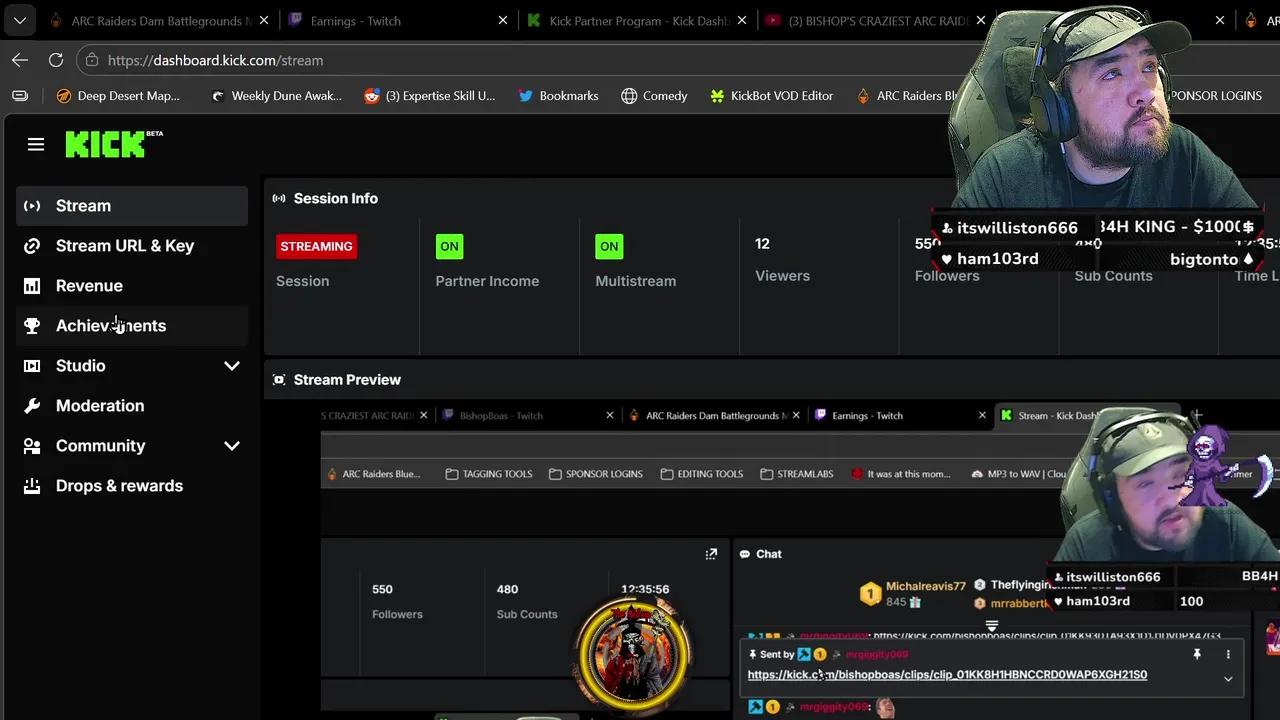Select the Revenue chart icon in the sidebar
The image size is (1280, 720).
(x=31, y=286)
